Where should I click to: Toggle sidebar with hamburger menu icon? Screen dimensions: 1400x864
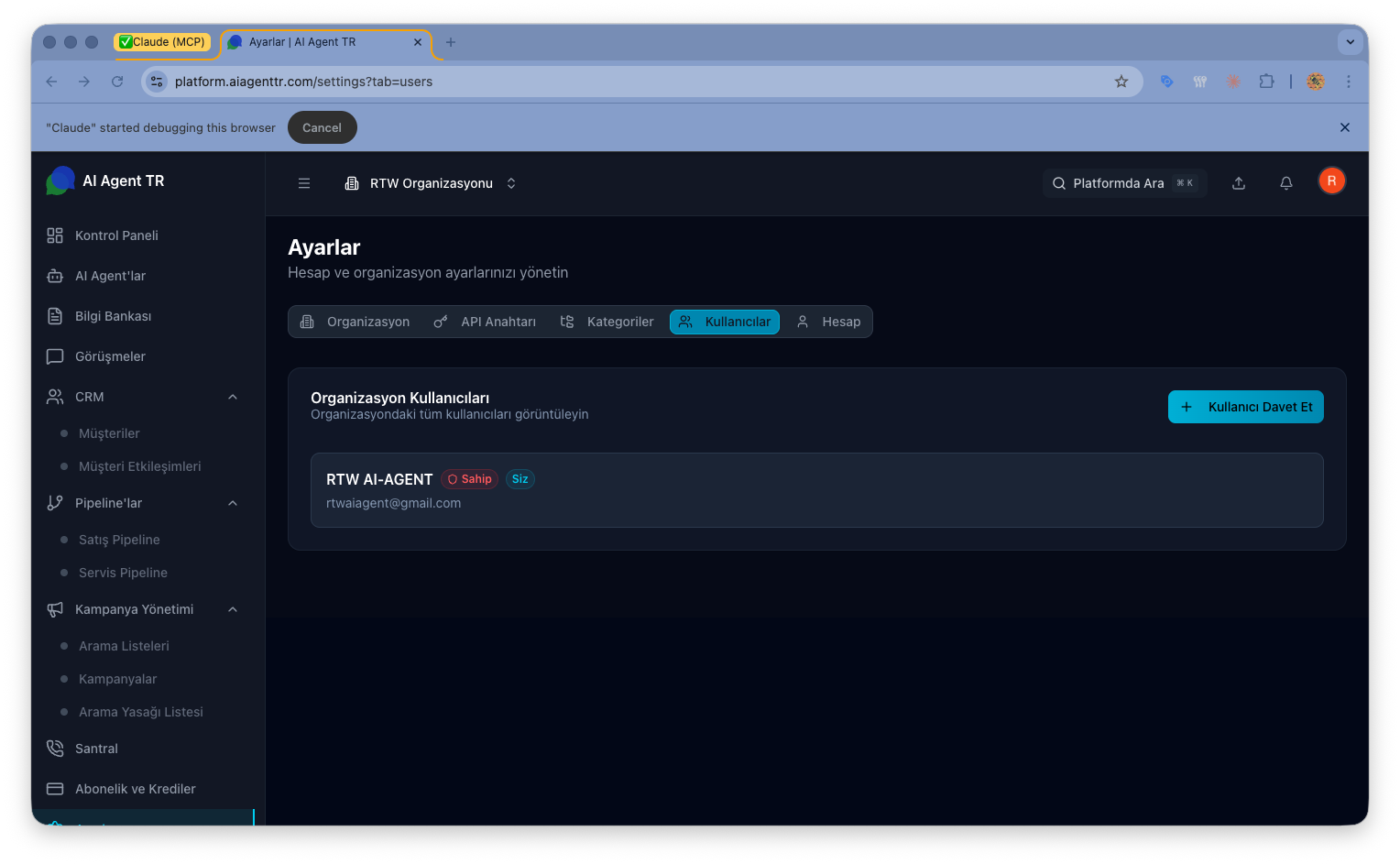(x=304, y=183)
